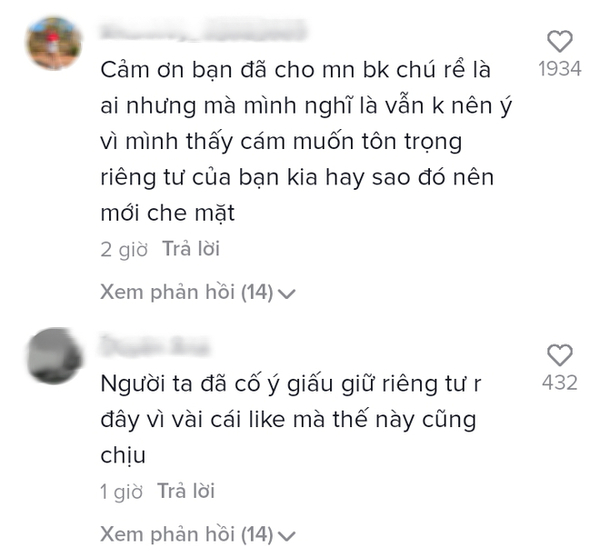Screen dimensions: 600x557
Task: Click the '1 giờ' timestamp
Action: tap(121, 492)
